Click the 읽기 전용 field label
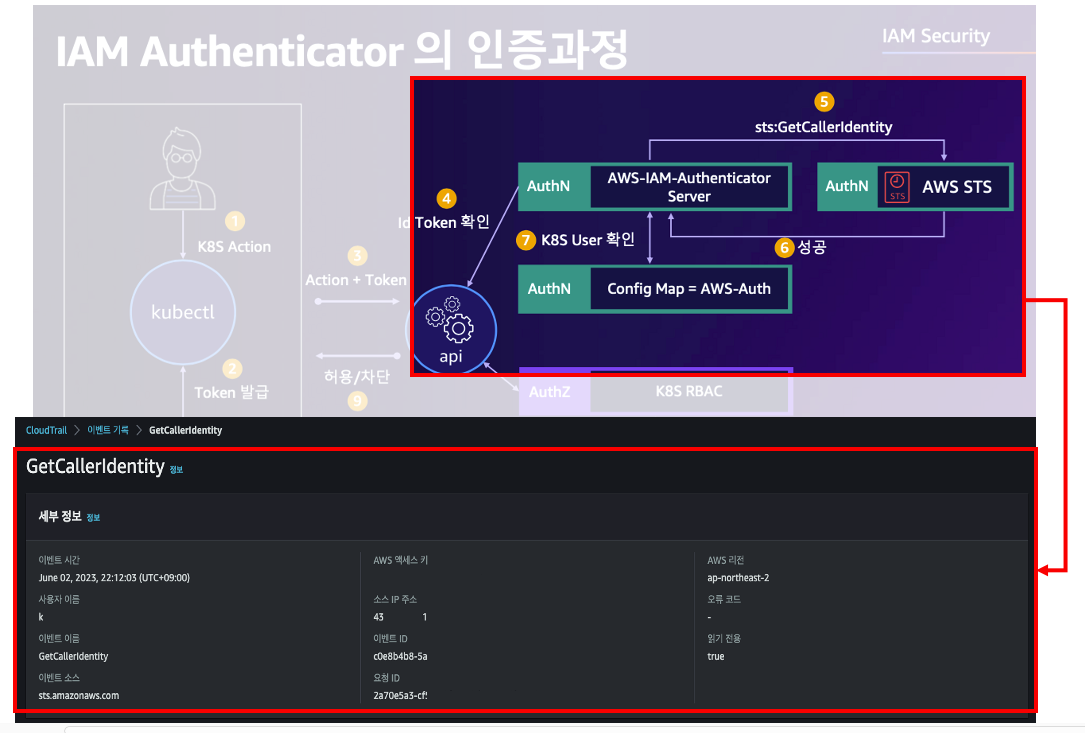1085x733 pixels. point(724,639)
